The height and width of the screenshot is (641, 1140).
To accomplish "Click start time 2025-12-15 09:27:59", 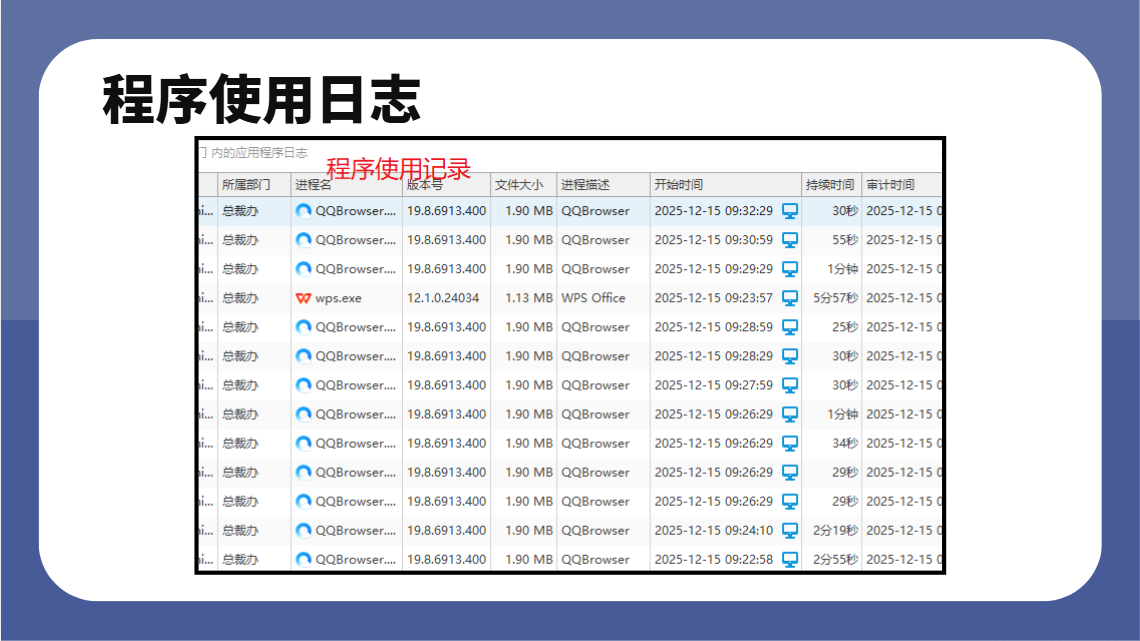I will [713, 385].
